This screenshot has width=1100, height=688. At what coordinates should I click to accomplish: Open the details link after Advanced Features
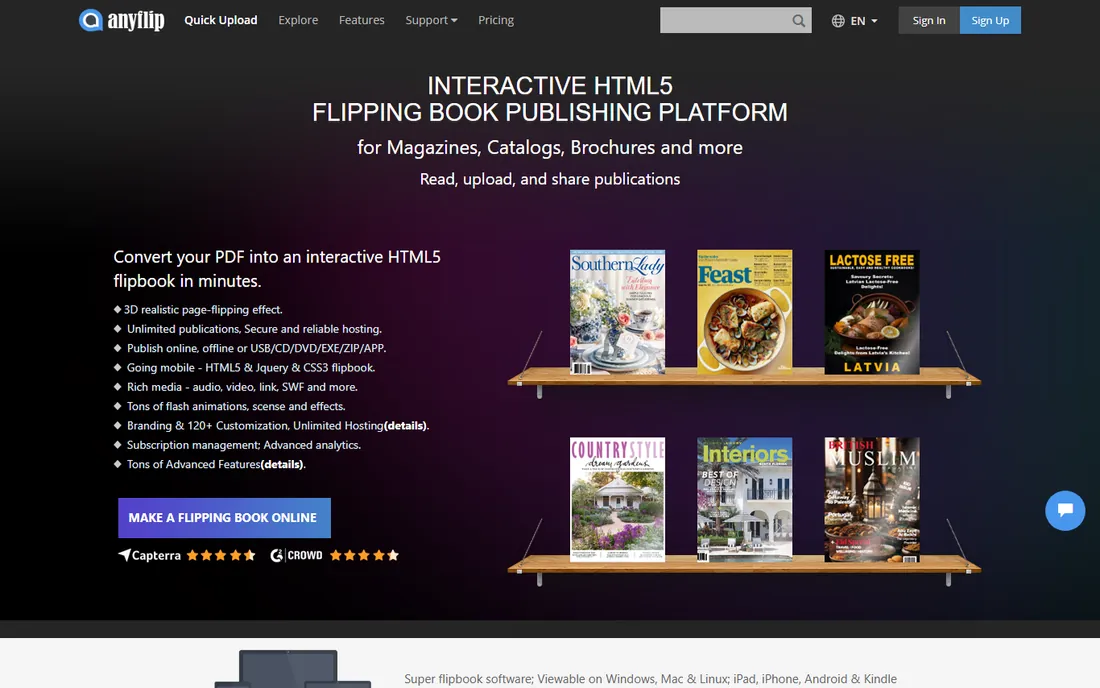coord(282,464)
